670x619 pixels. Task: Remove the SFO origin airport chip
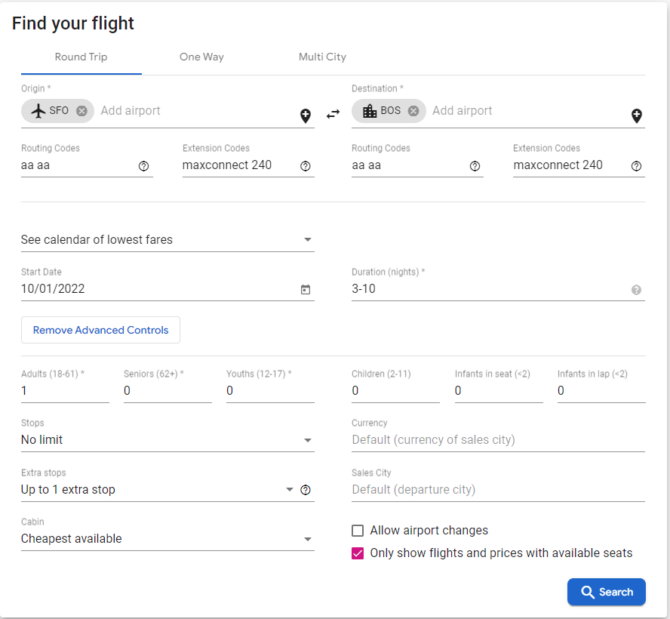click(82, 111)
